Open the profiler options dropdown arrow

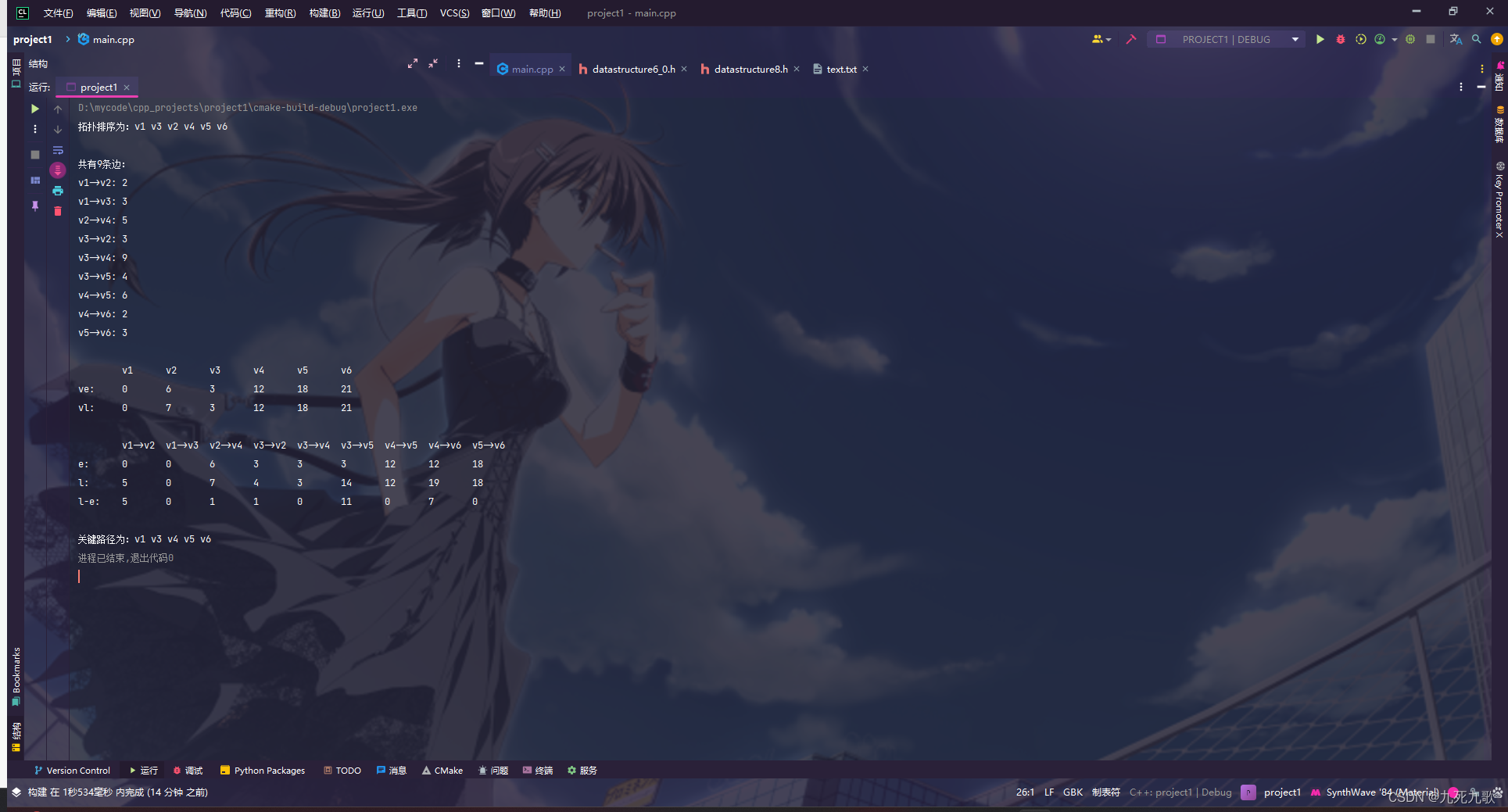[1395, 40]
